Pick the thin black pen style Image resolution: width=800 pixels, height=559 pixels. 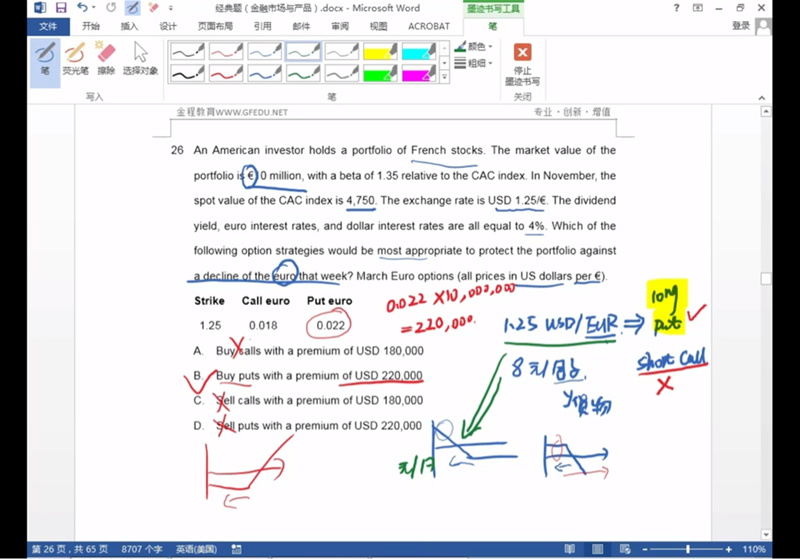pos(187,51)
